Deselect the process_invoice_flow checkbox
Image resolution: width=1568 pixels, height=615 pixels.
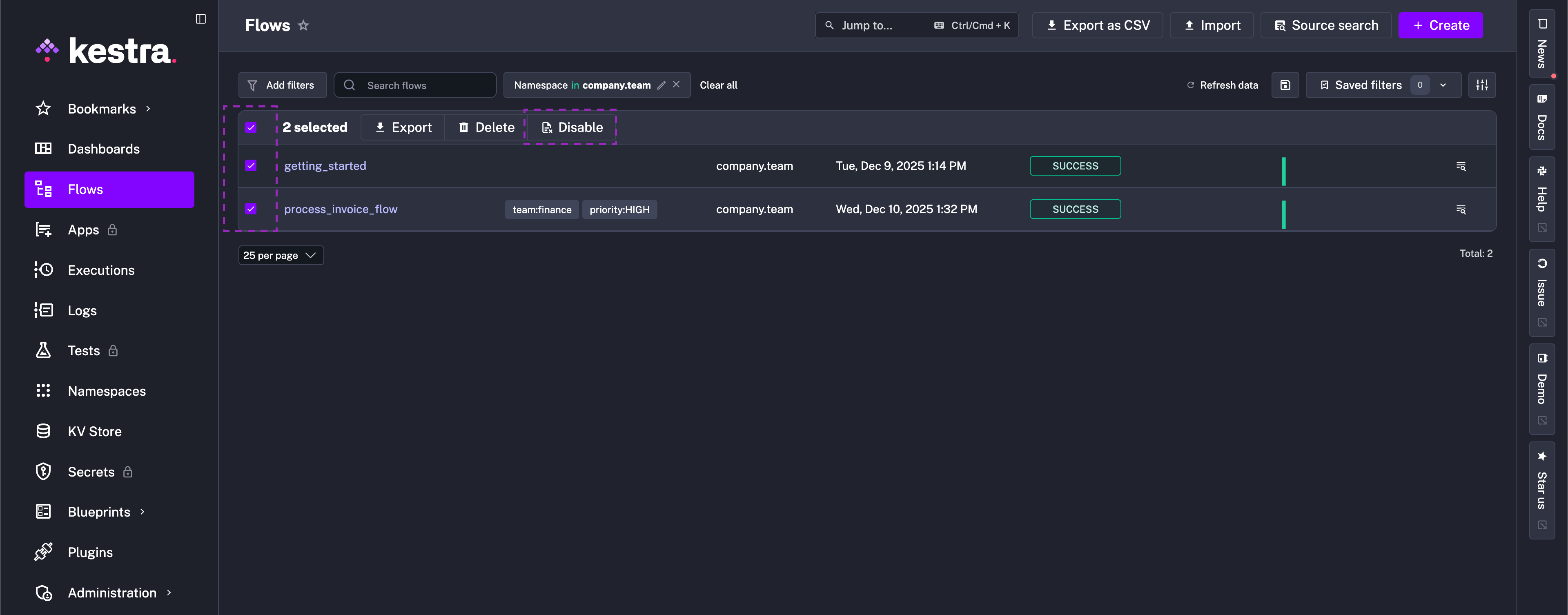pos(251,209)
